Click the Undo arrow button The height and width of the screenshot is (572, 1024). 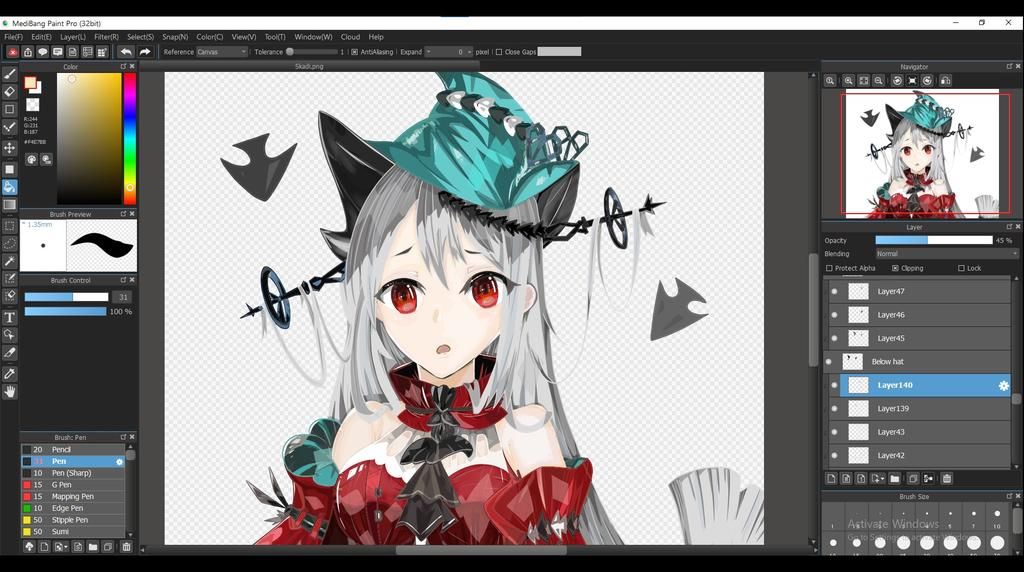tap(126, 52)
